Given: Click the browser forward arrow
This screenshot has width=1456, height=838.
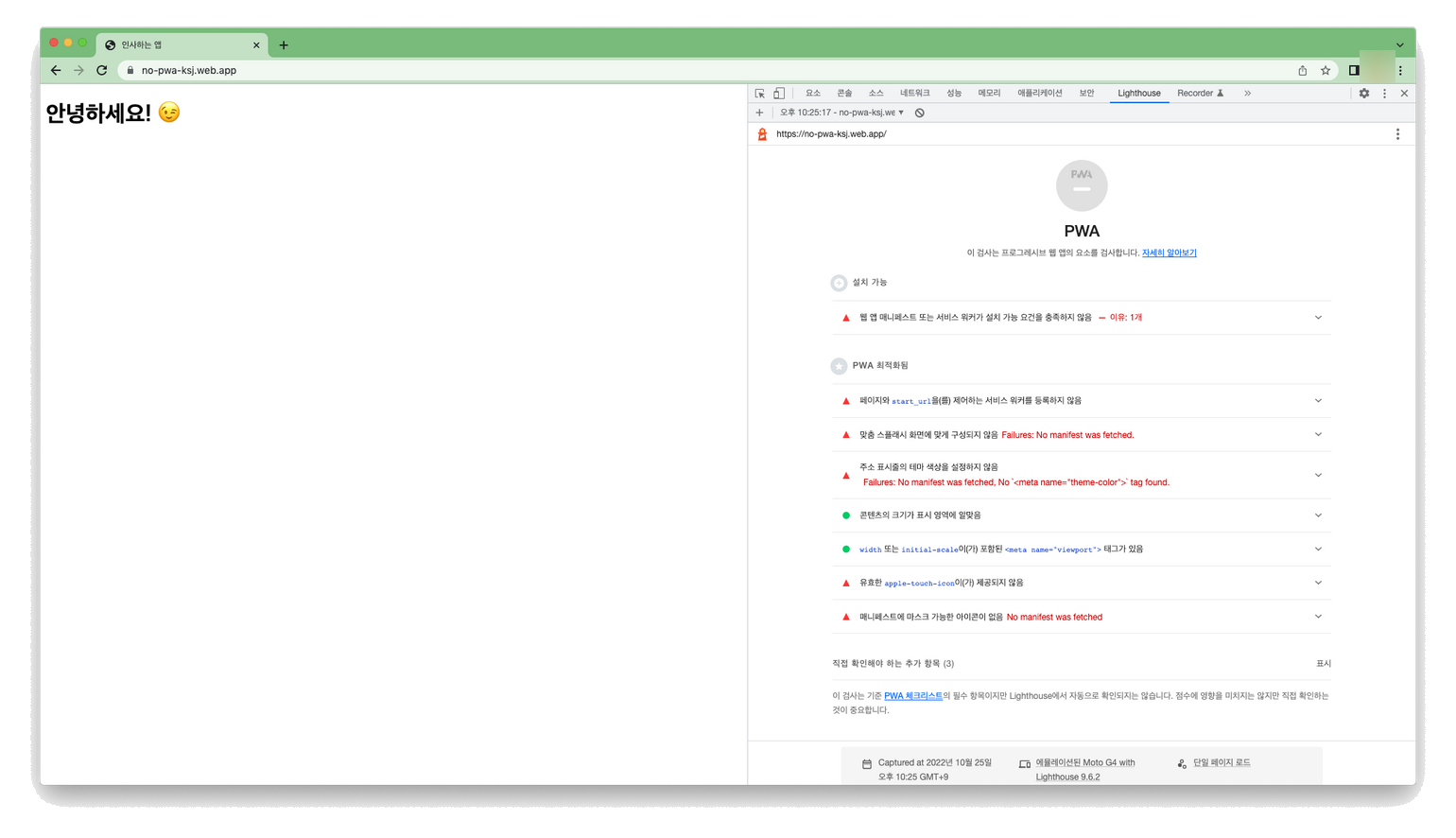Looking at the screenshot, I should 78,70.
